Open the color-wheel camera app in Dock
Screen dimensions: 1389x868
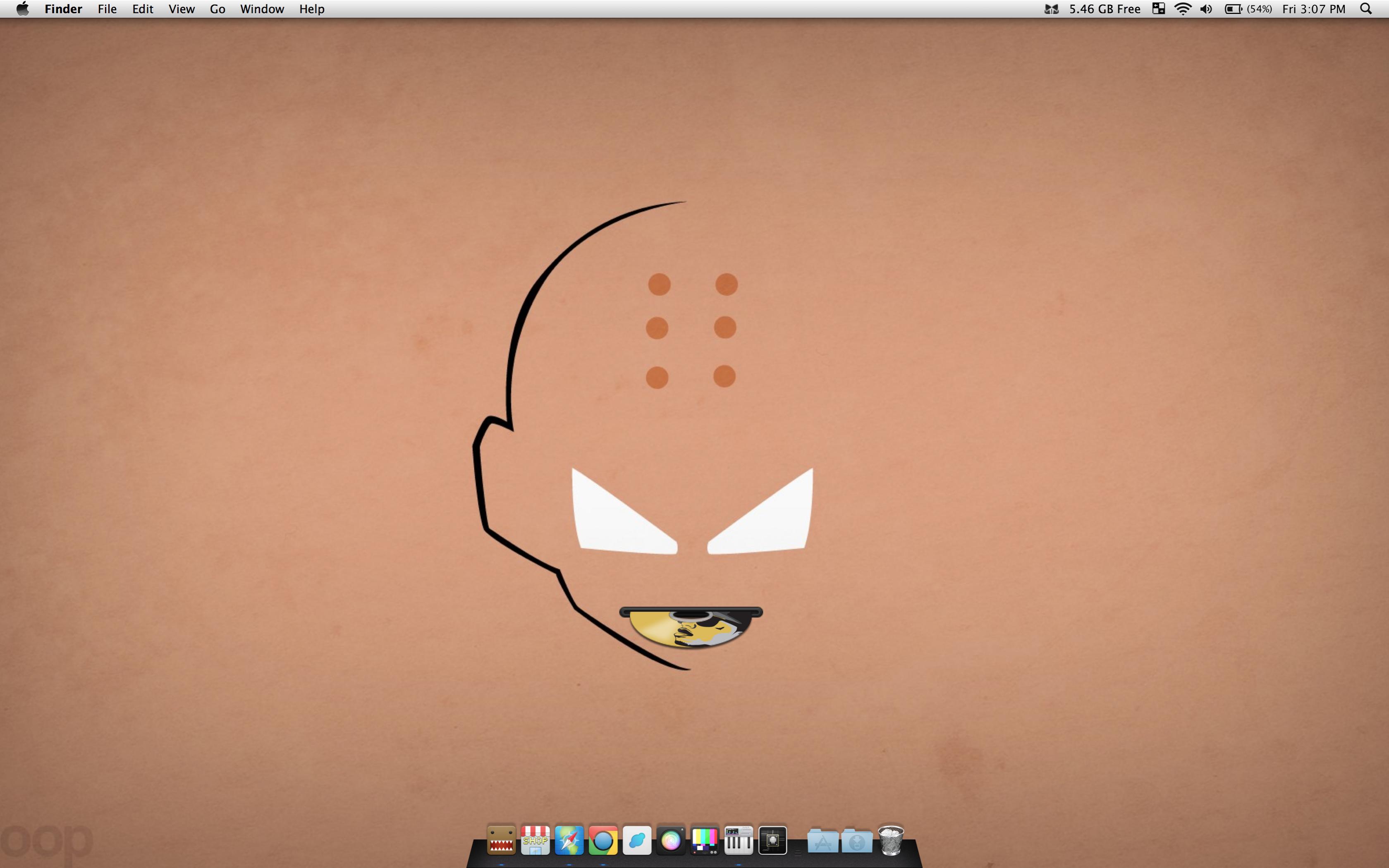(x=670, y=840)
